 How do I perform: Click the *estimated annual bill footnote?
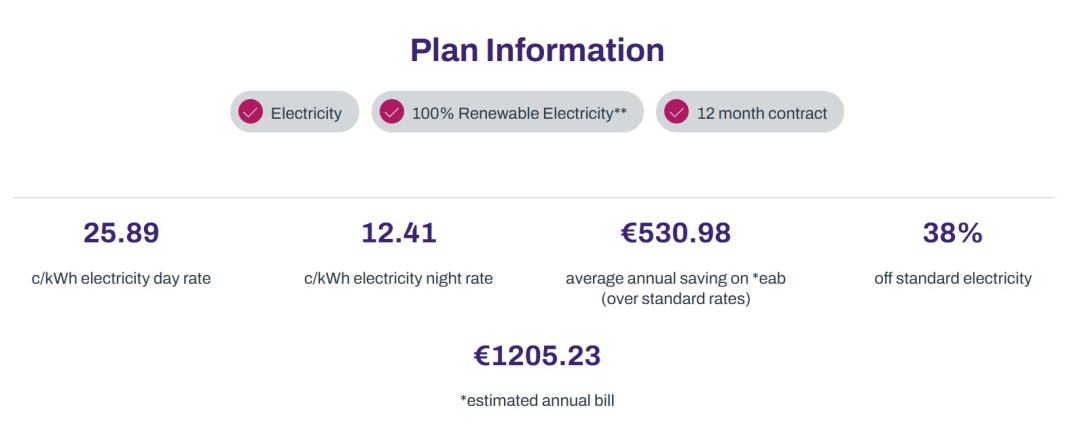(x=537, y=400)
